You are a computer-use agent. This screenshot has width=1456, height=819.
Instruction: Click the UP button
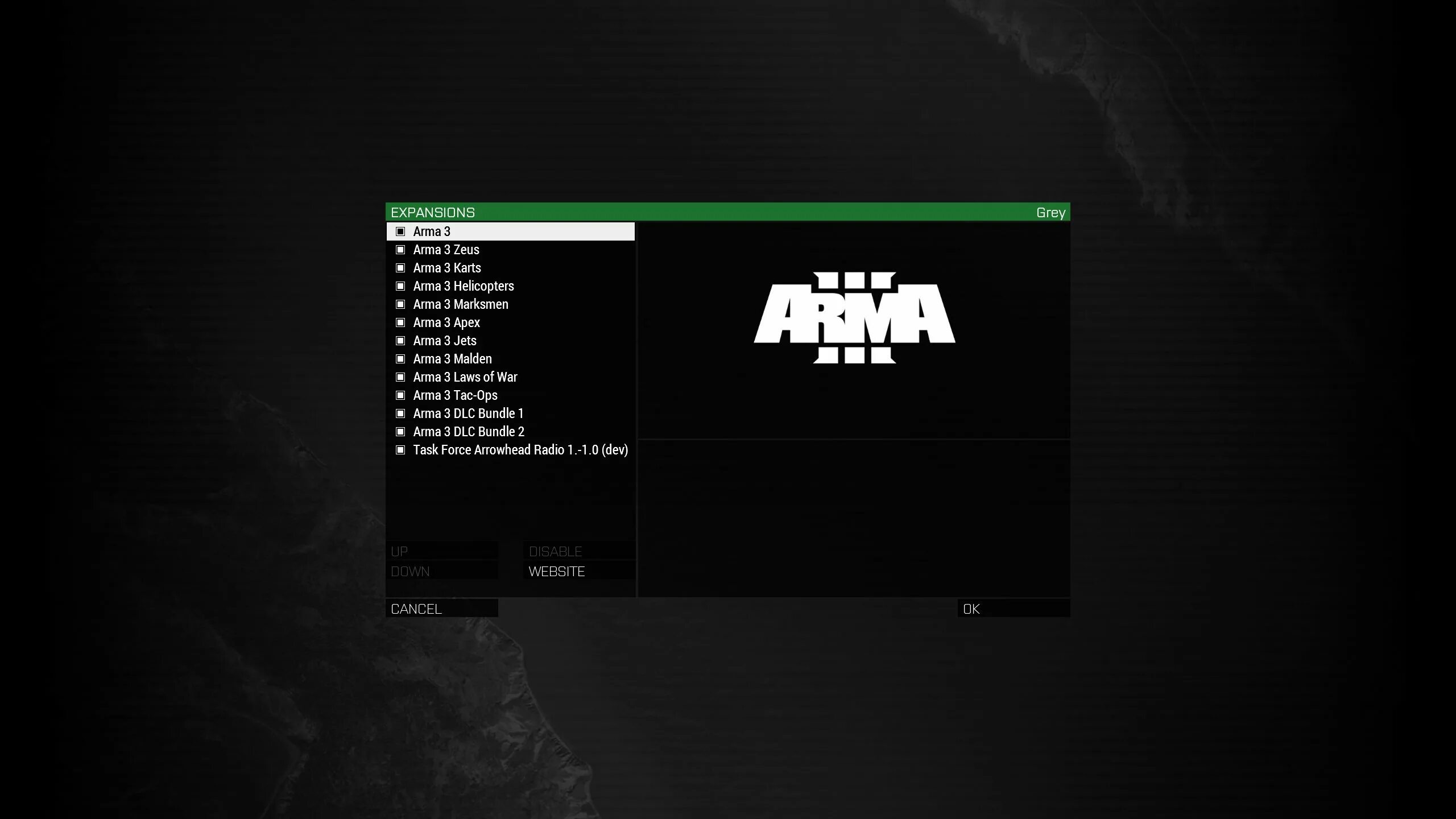442,551
